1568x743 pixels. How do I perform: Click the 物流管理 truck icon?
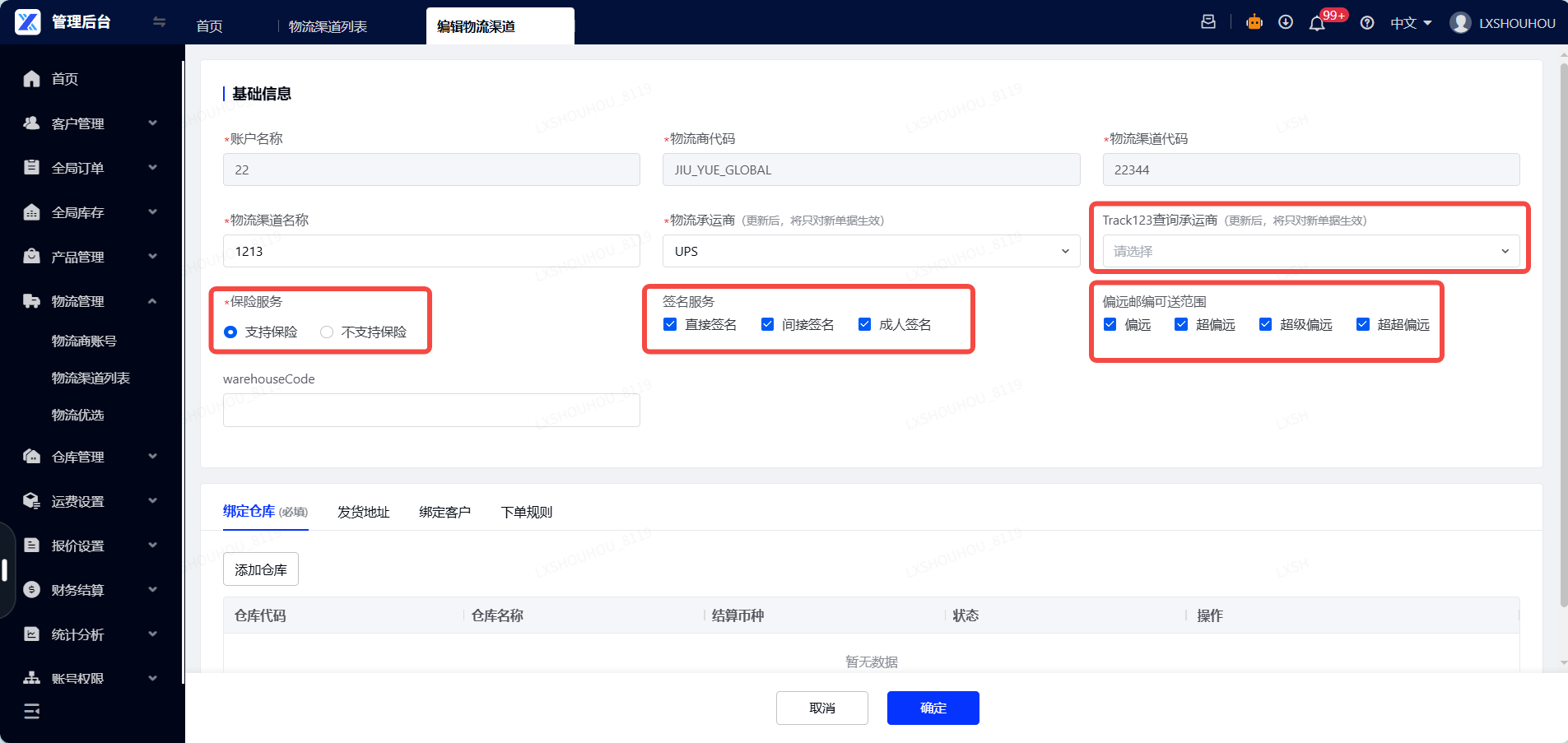pyautogui.click(x=32, y=301)
